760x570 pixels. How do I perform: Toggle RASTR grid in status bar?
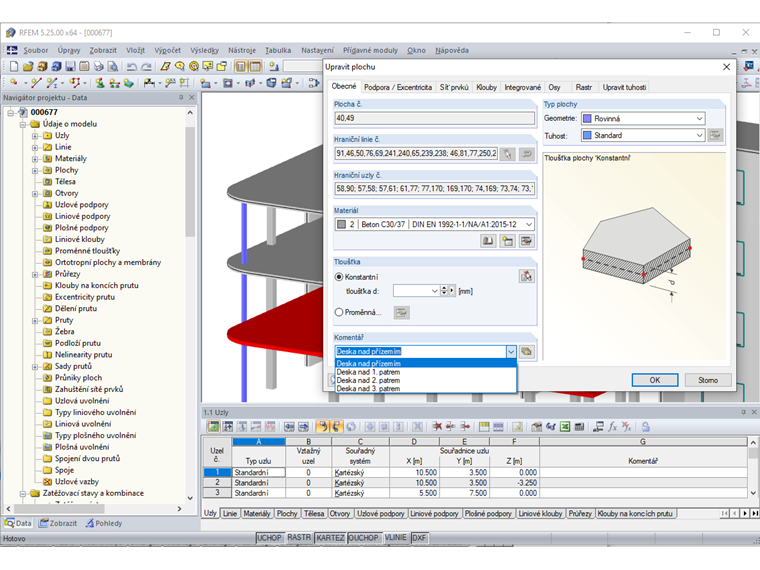pos(299,538)
